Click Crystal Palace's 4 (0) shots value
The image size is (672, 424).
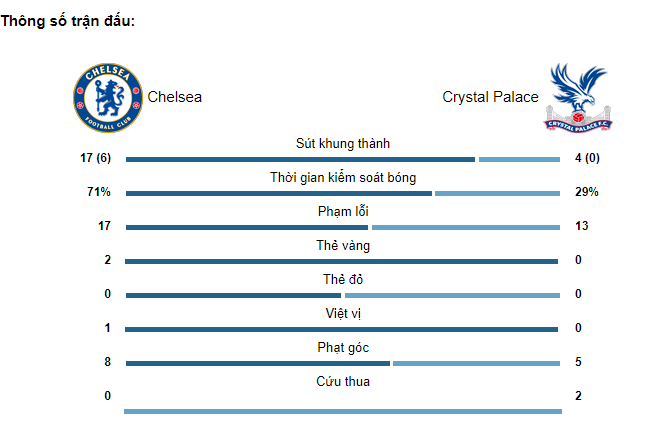pos(587,158)
